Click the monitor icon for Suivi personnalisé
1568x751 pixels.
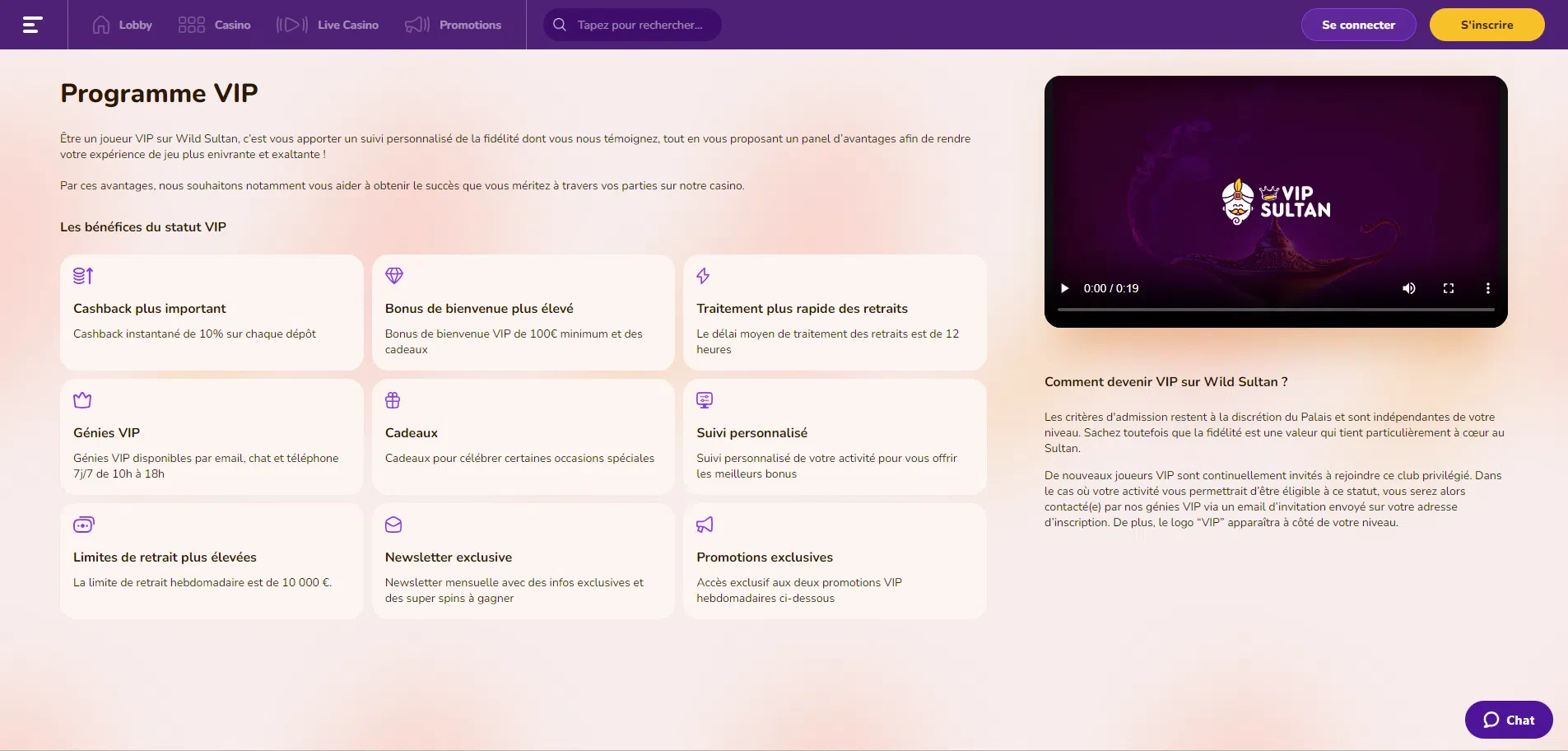click(x=705, y=400)
